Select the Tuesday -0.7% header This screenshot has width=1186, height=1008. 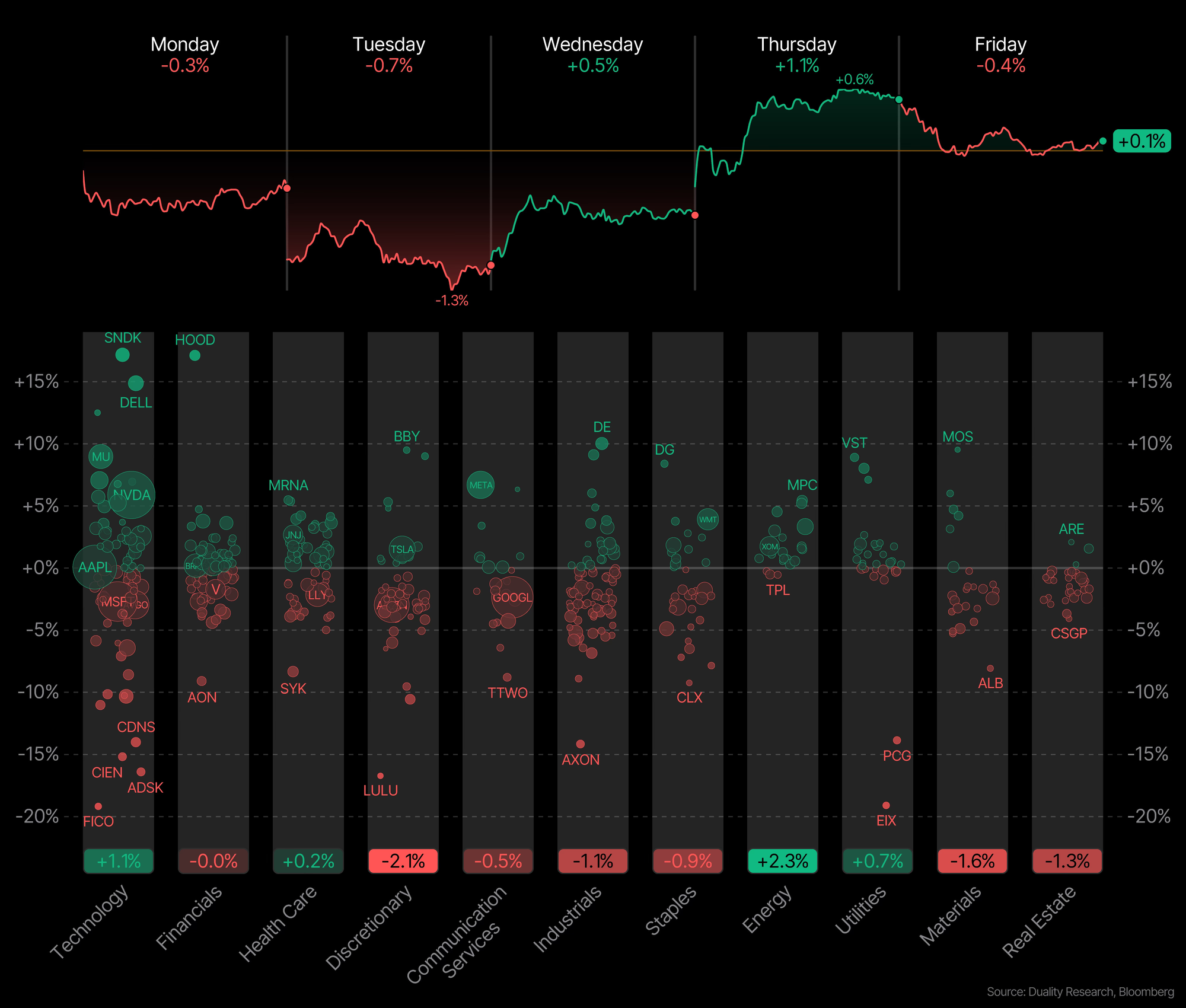[x=389, y=55]
